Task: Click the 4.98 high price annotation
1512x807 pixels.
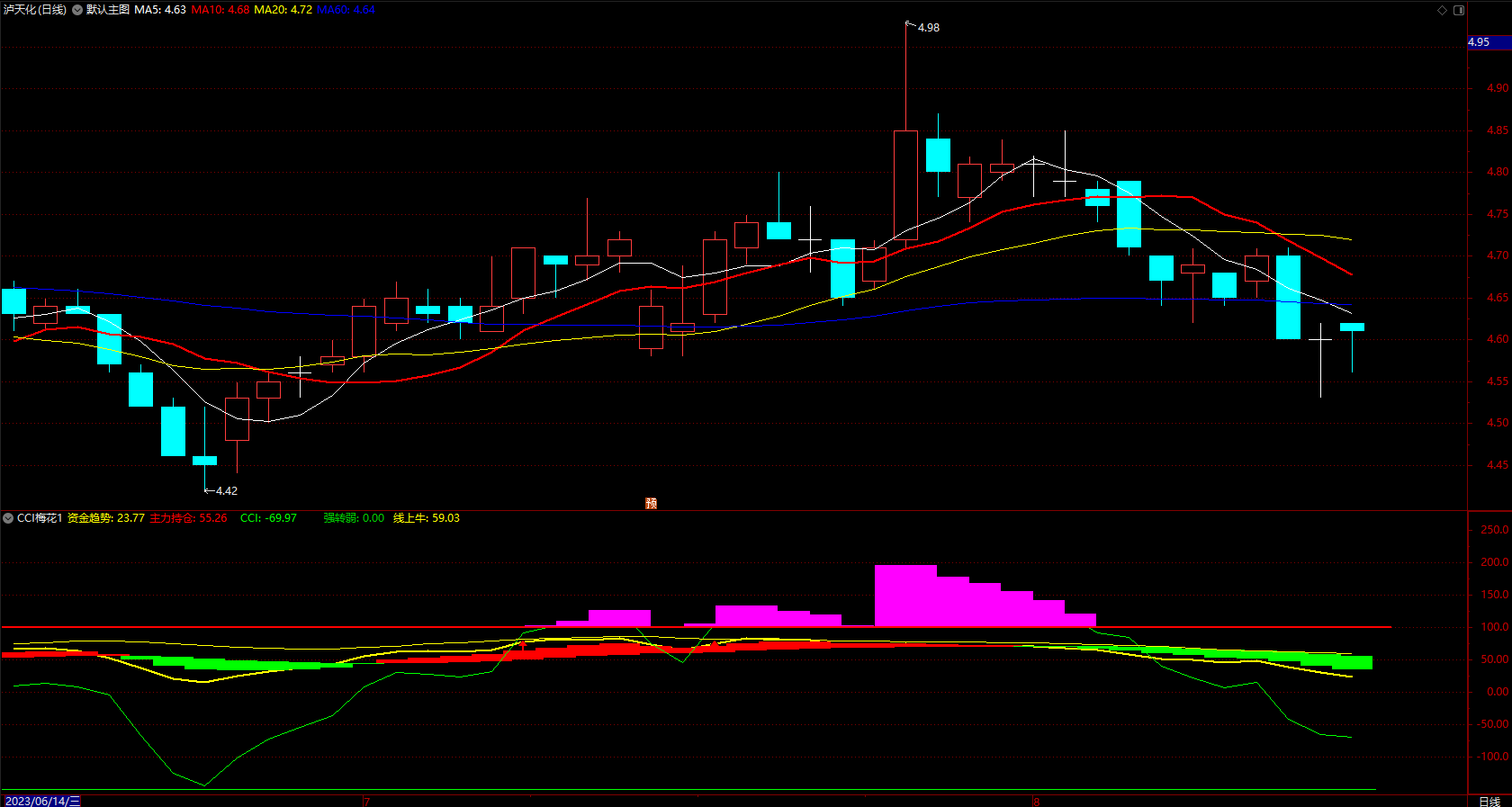Action: 929,28
